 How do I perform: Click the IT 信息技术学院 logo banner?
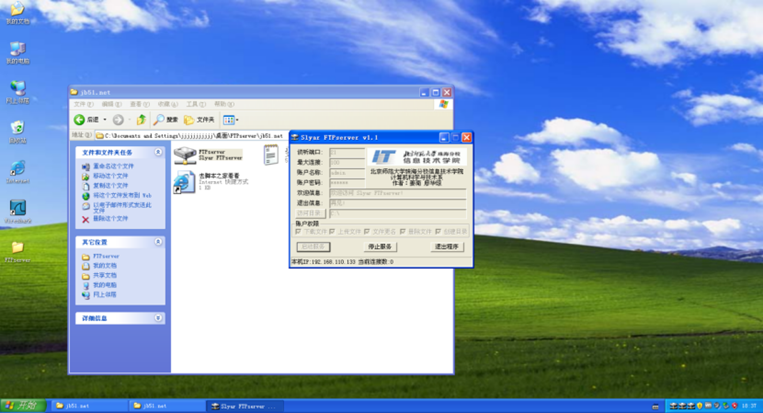(x=418, y=157)
